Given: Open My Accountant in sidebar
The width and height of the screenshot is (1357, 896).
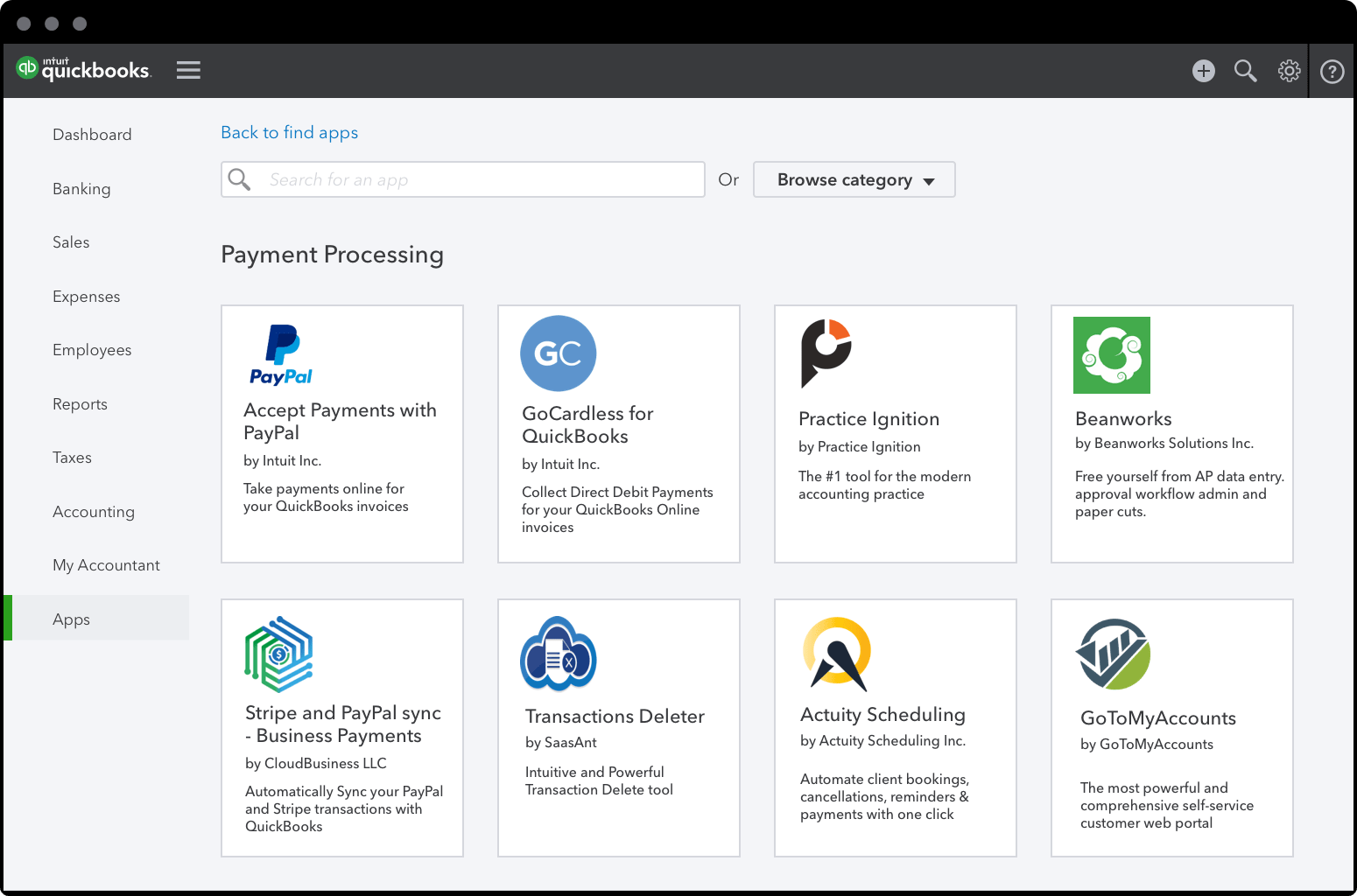Looking at the screenshot, I should tap(106, 565).
